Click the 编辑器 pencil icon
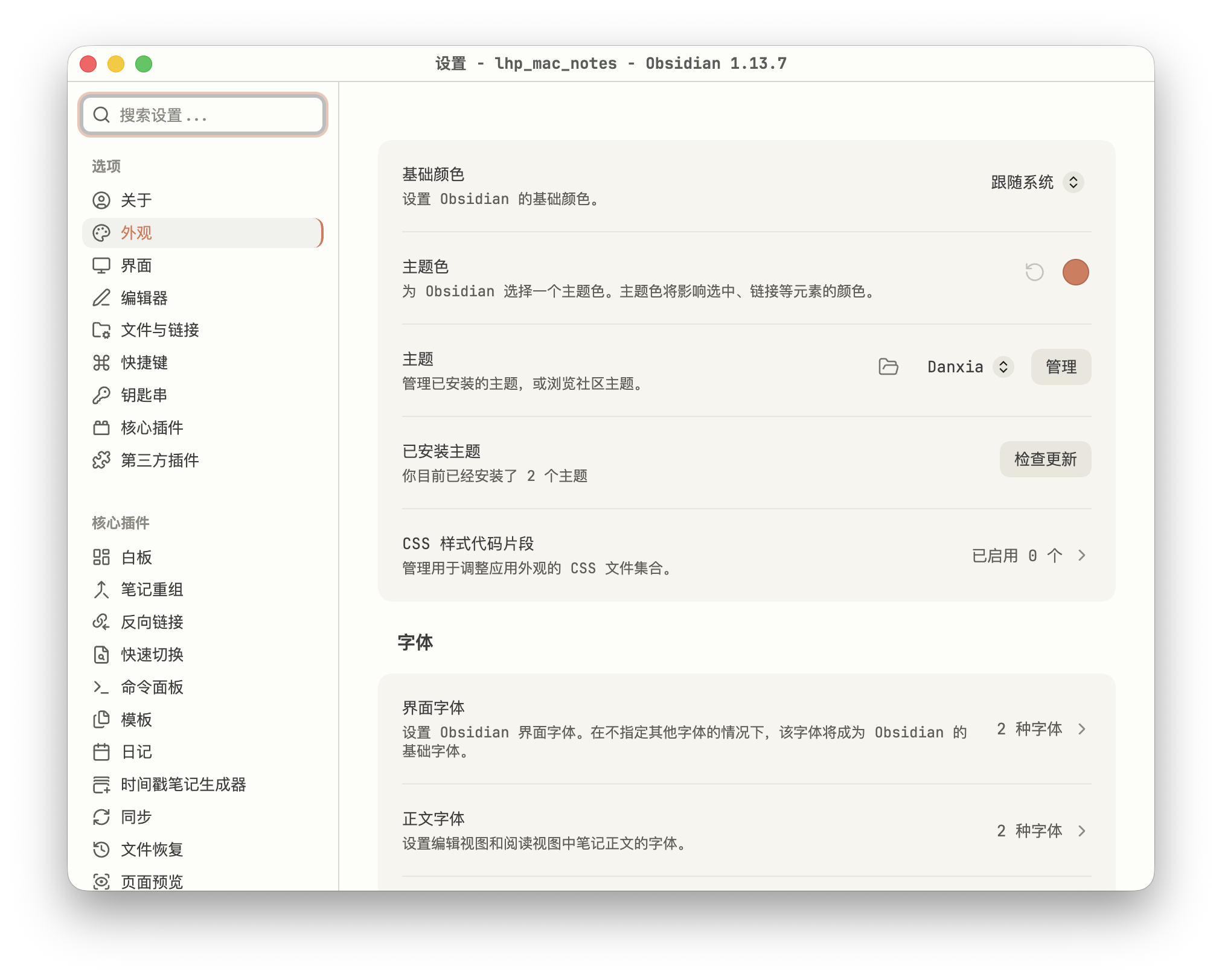Screen dimensions: 1222x980 click(101, 297)
